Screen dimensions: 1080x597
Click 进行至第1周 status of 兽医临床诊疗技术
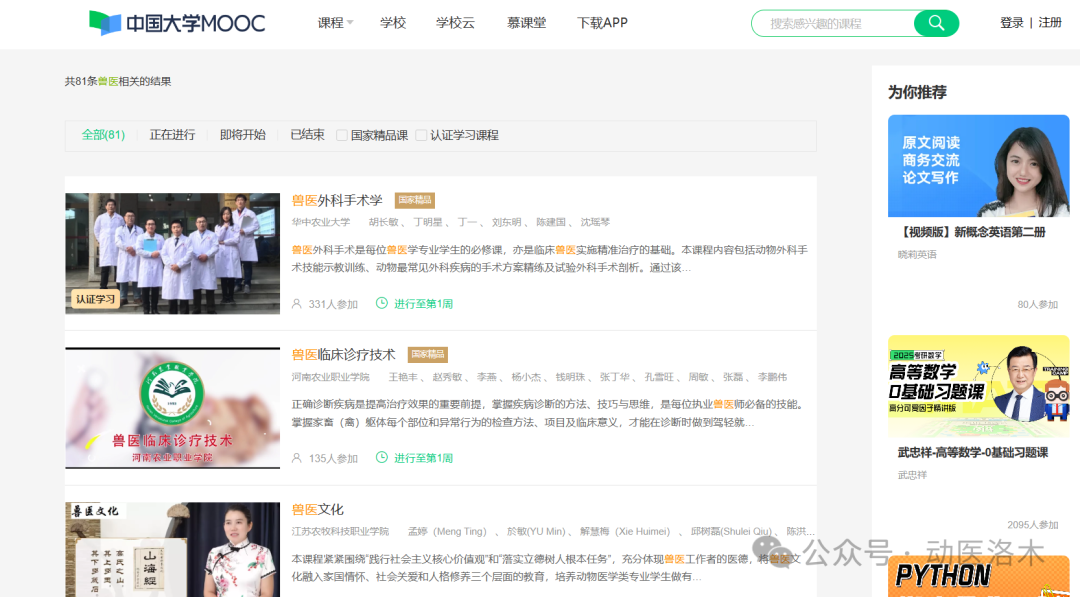(x=423, y=458)
